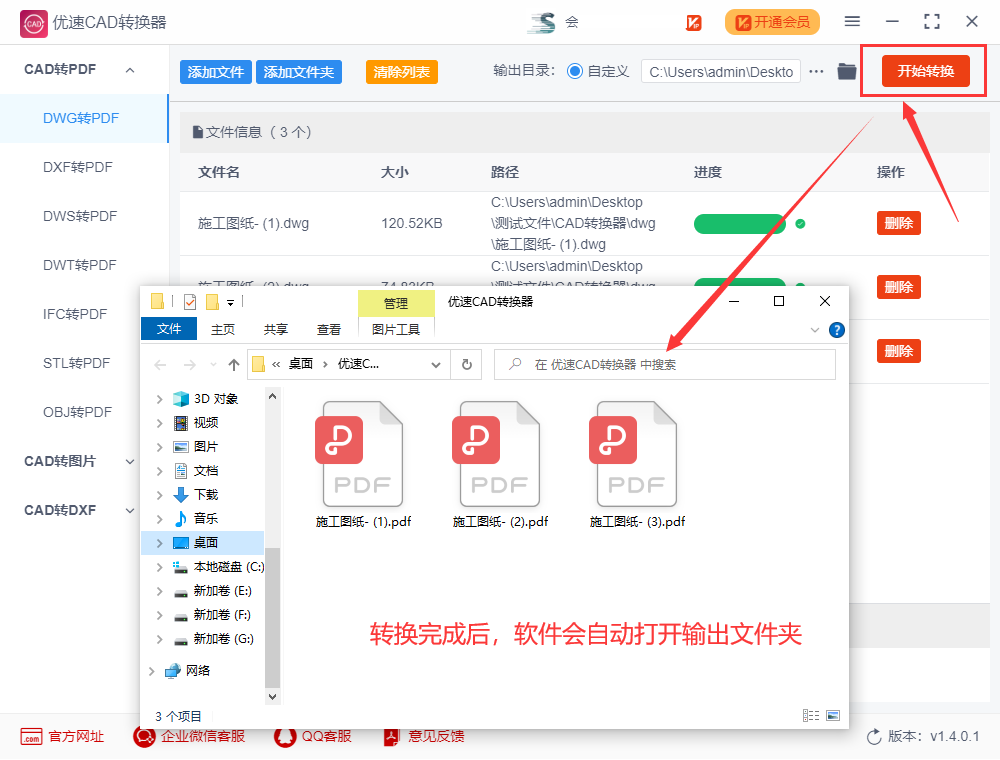
Task: Click Explorer forward navigation arrow
Action: tap(189, 365)
